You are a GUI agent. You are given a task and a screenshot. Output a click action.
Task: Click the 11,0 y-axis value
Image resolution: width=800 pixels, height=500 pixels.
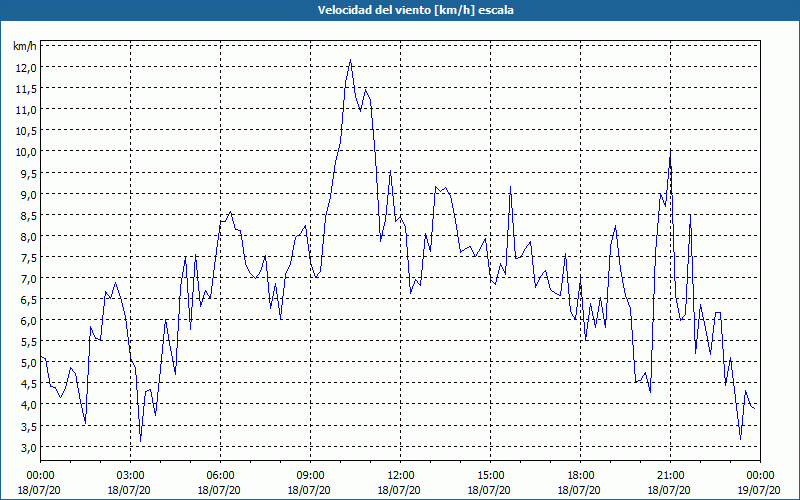point(26,110)
